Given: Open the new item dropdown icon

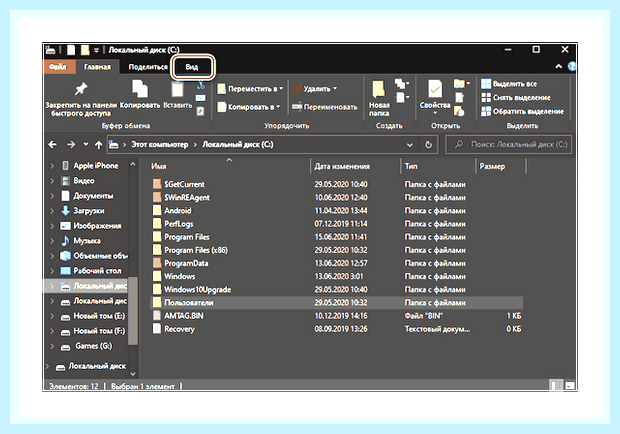Looking at the screenshot, I should tap(402, 84).
